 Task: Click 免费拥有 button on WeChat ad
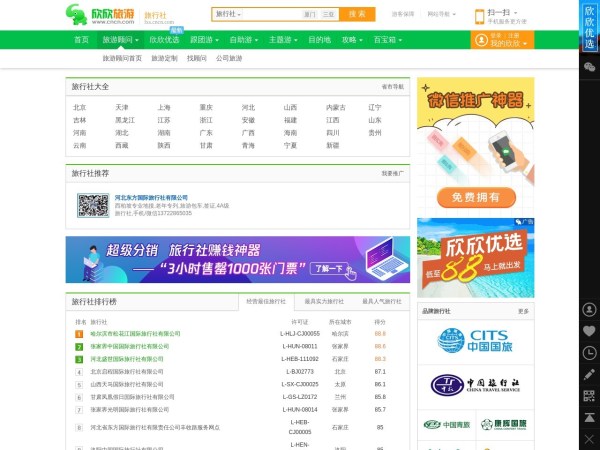click(x=476, y=197)
